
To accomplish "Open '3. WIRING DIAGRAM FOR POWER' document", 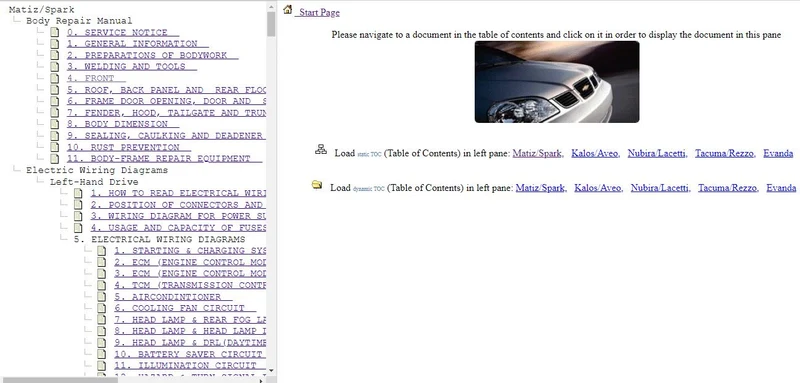I will tap(179, 216).
